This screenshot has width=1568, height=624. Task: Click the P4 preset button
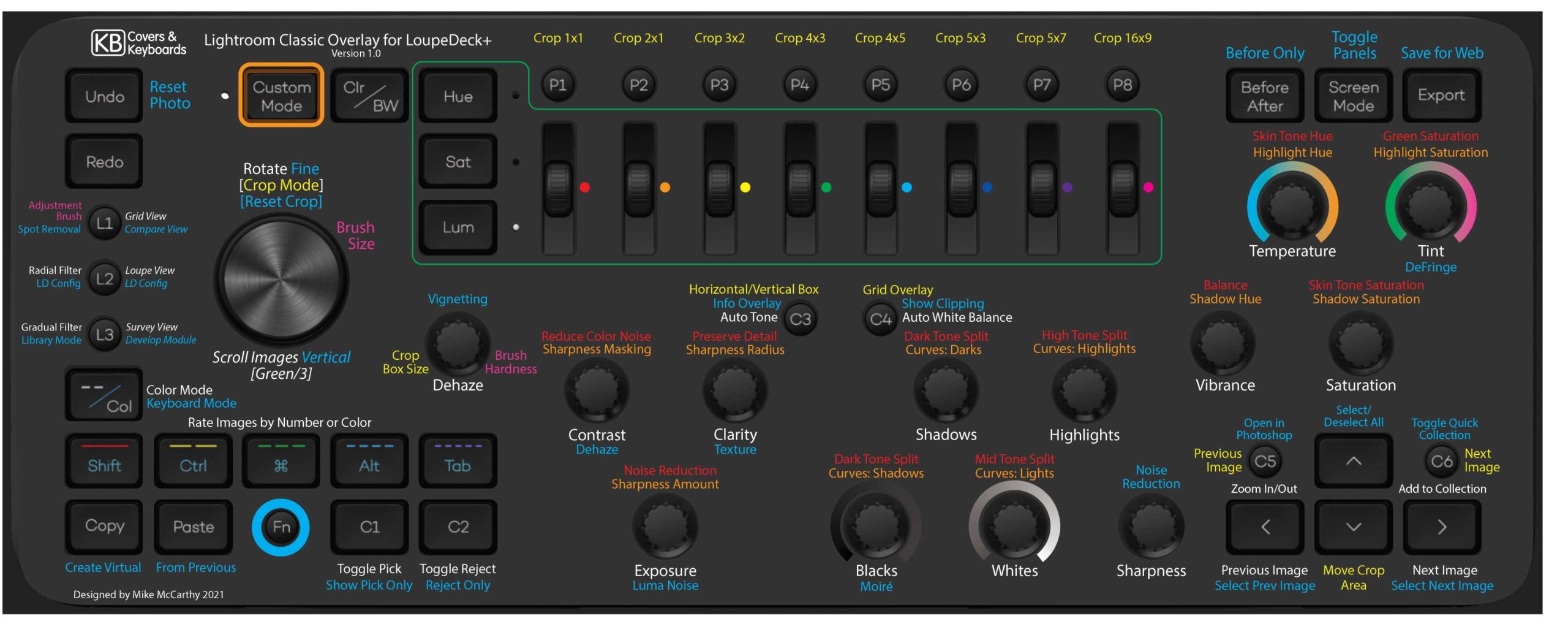(799, 85)
